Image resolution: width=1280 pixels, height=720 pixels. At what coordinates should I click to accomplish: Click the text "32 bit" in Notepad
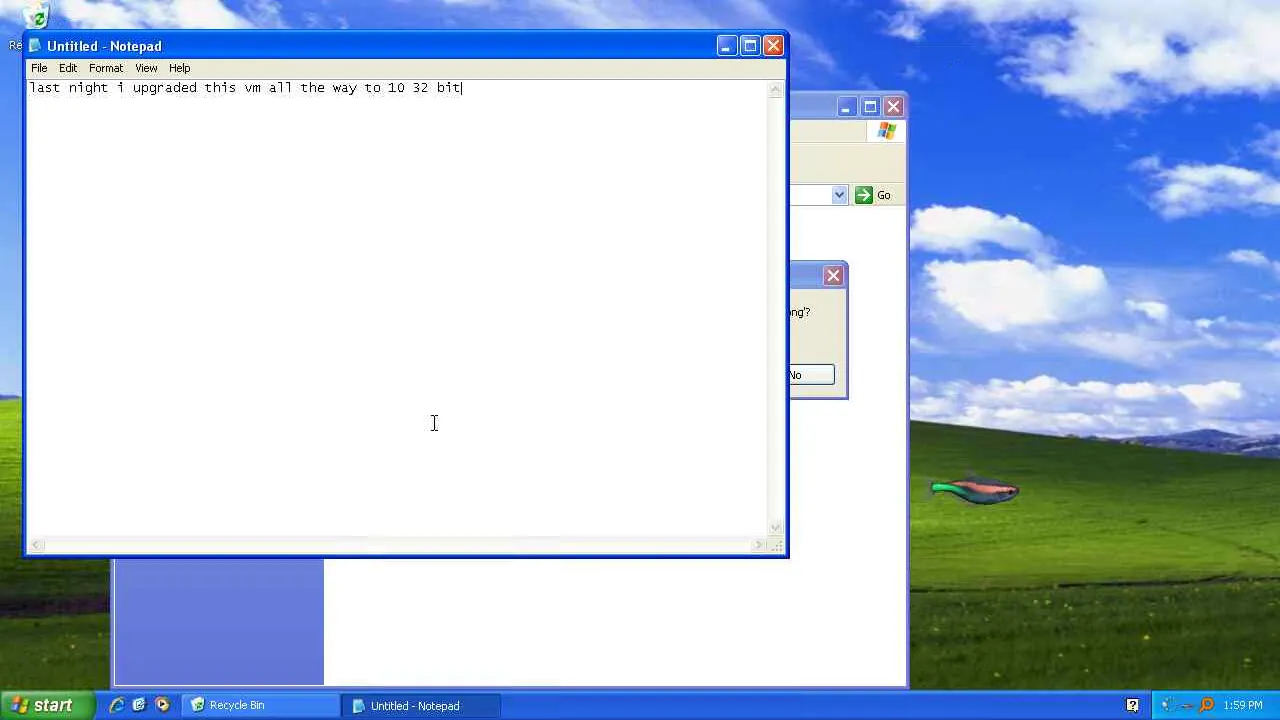pyautogui.click(x=436, y=88)
